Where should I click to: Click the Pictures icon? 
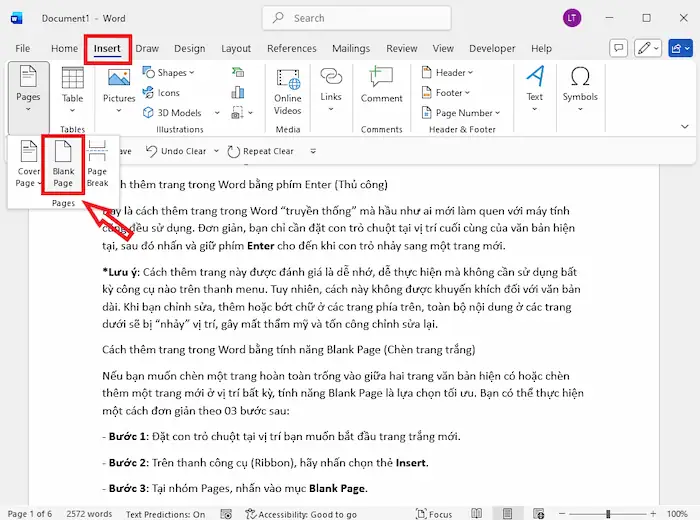(119, 86)
